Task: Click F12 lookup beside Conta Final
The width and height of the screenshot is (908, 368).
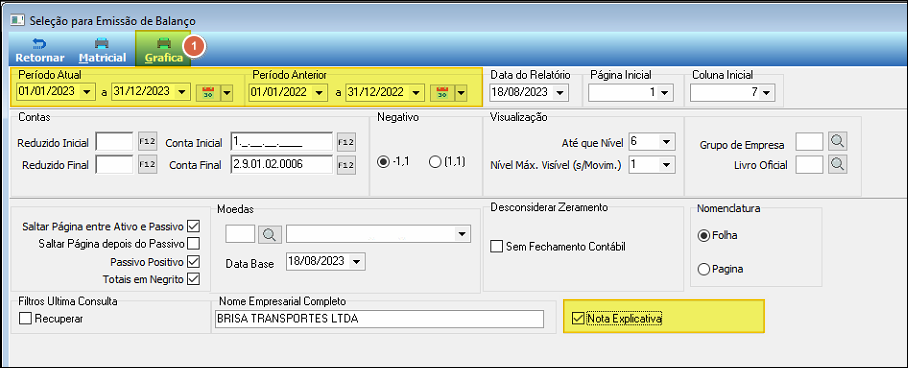Action: coord(346,165)
